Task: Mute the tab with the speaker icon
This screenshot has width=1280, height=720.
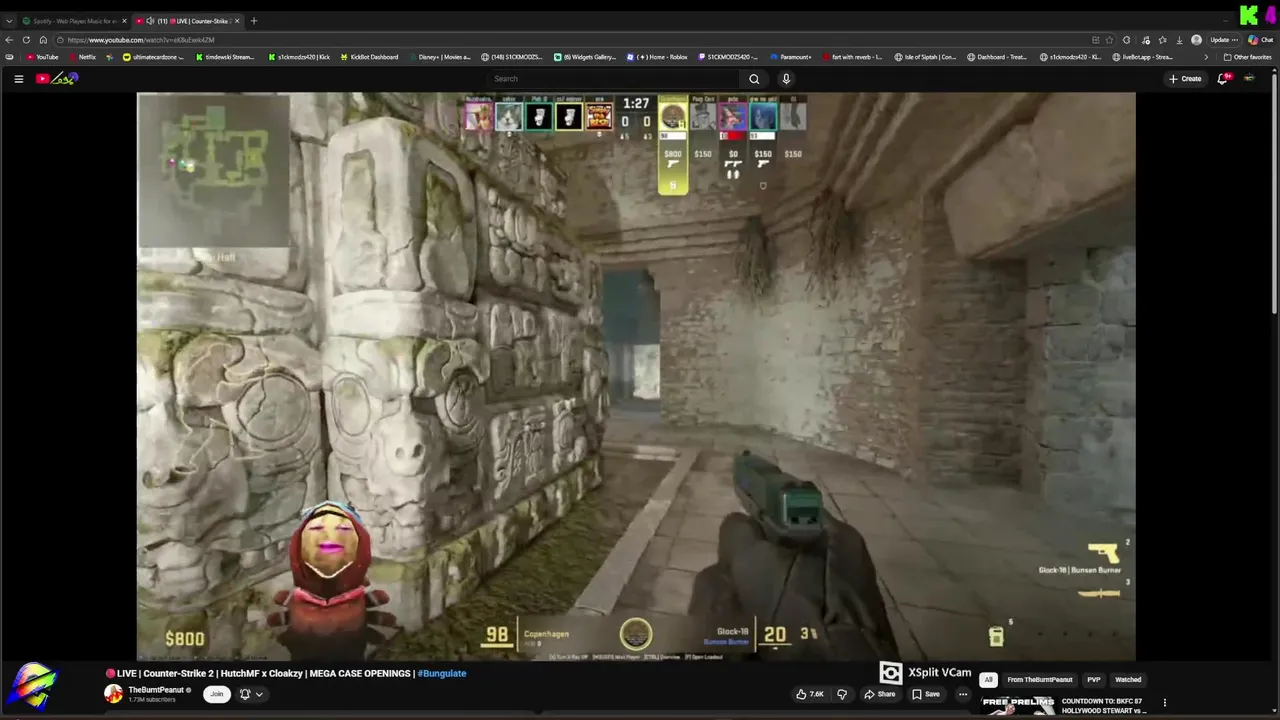Action: 150,21
